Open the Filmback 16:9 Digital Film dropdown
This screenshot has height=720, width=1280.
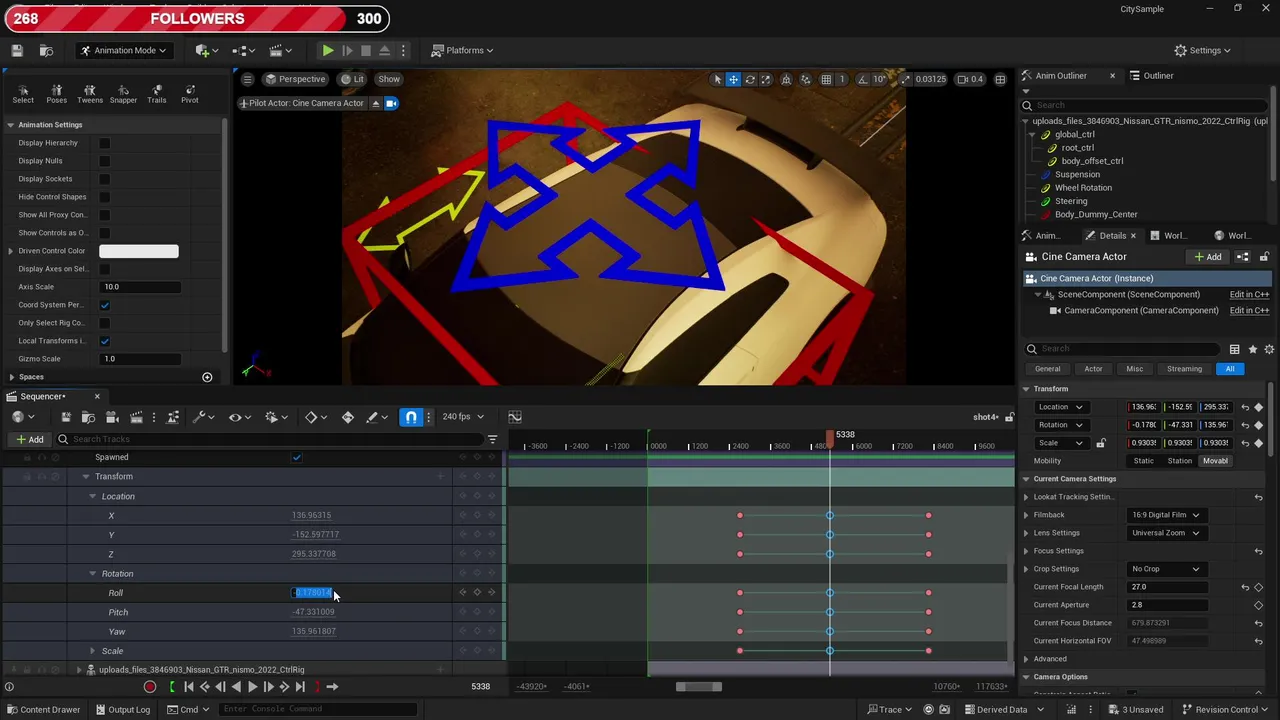(1165, 515)
